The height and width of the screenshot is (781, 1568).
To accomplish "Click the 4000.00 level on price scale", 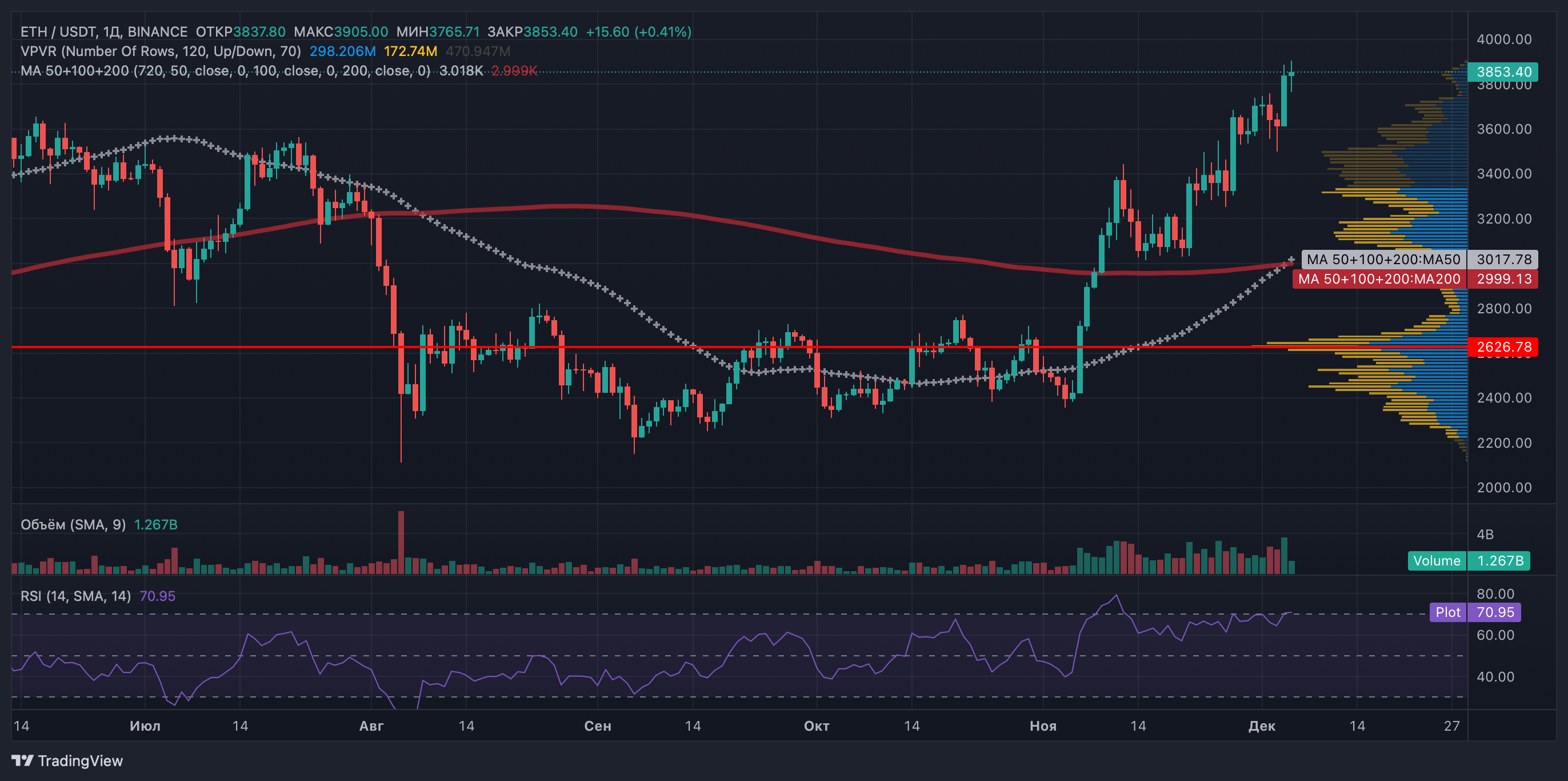I will point(1503,39).
